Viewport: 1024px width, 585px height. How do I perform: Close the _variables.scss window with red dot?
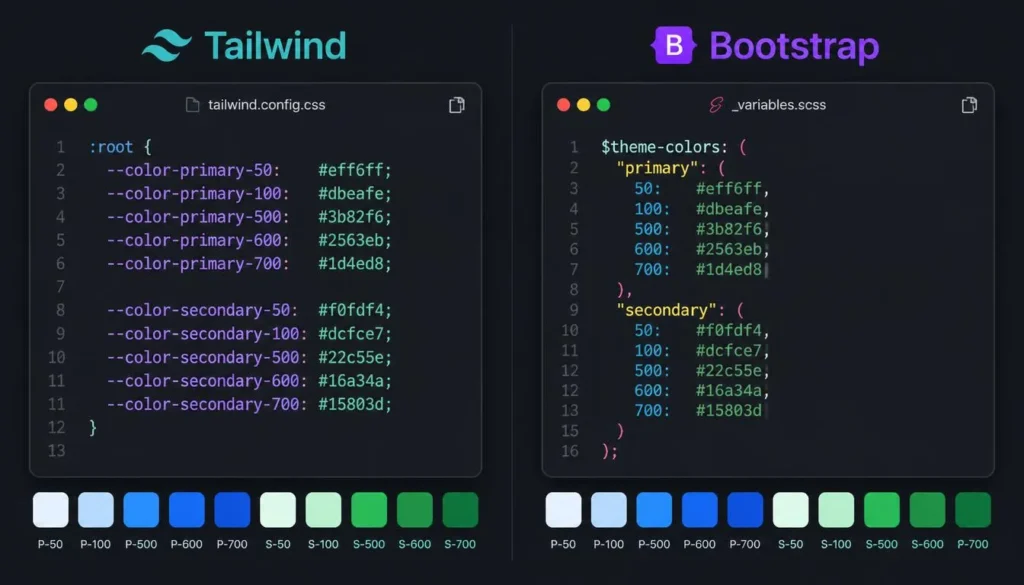(x=564, y=105)
